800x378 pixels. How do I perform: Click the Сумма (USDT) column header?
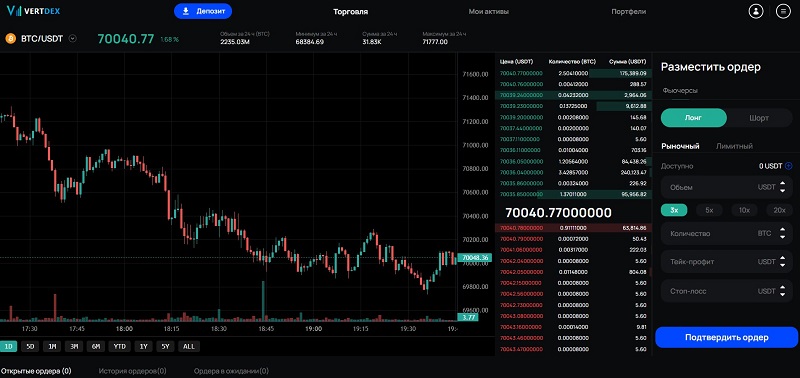(628, 62)
